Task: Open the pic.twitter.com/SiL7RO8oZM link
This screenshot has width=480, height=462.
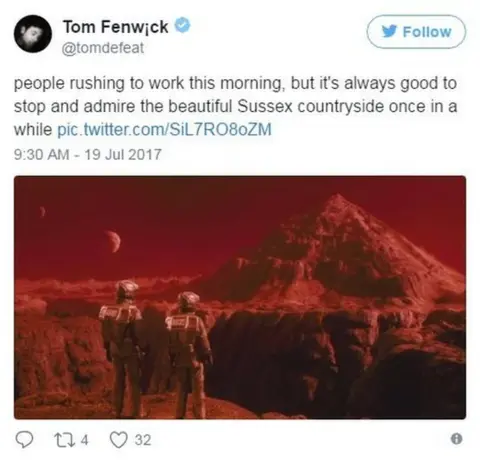Action: click(165, 129)
